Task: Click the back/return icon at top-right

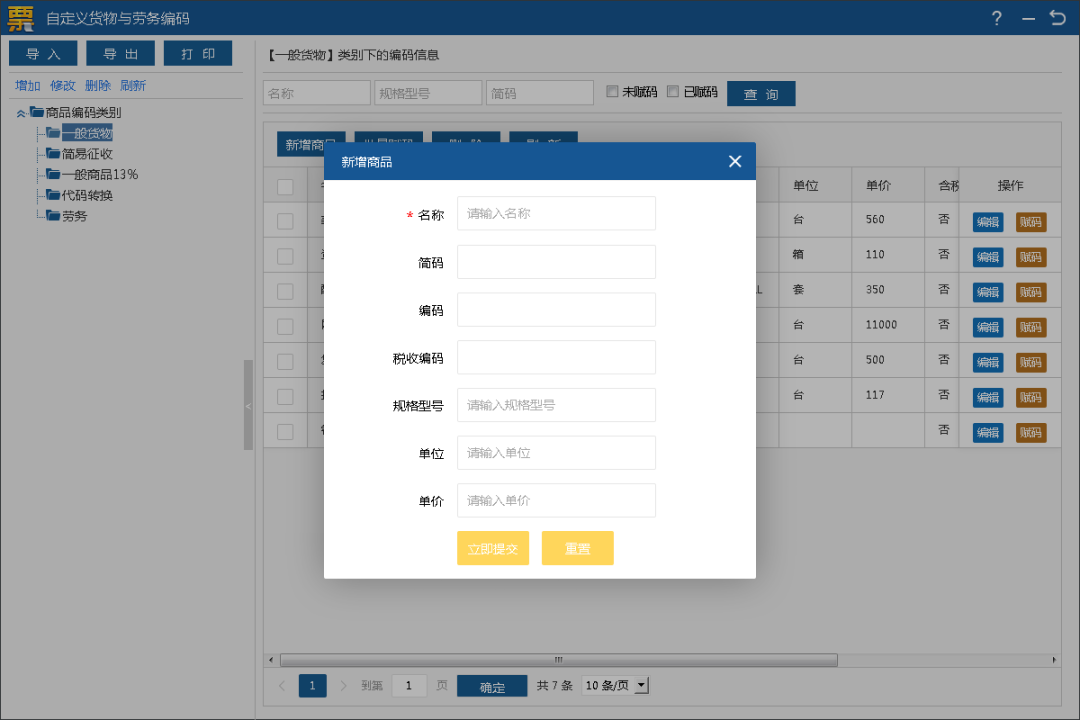Action: tap(1059, 18)
